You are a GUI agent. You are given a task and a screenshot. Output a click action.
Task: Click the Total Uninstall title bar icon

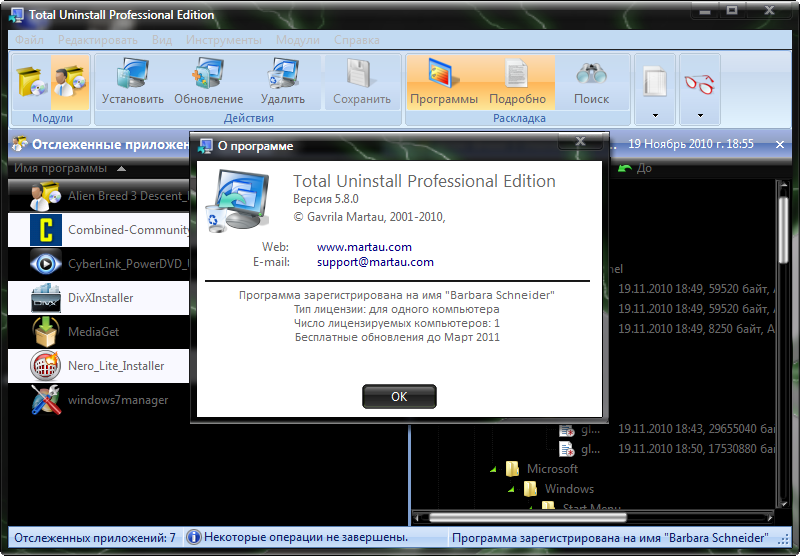pos(16,15)
